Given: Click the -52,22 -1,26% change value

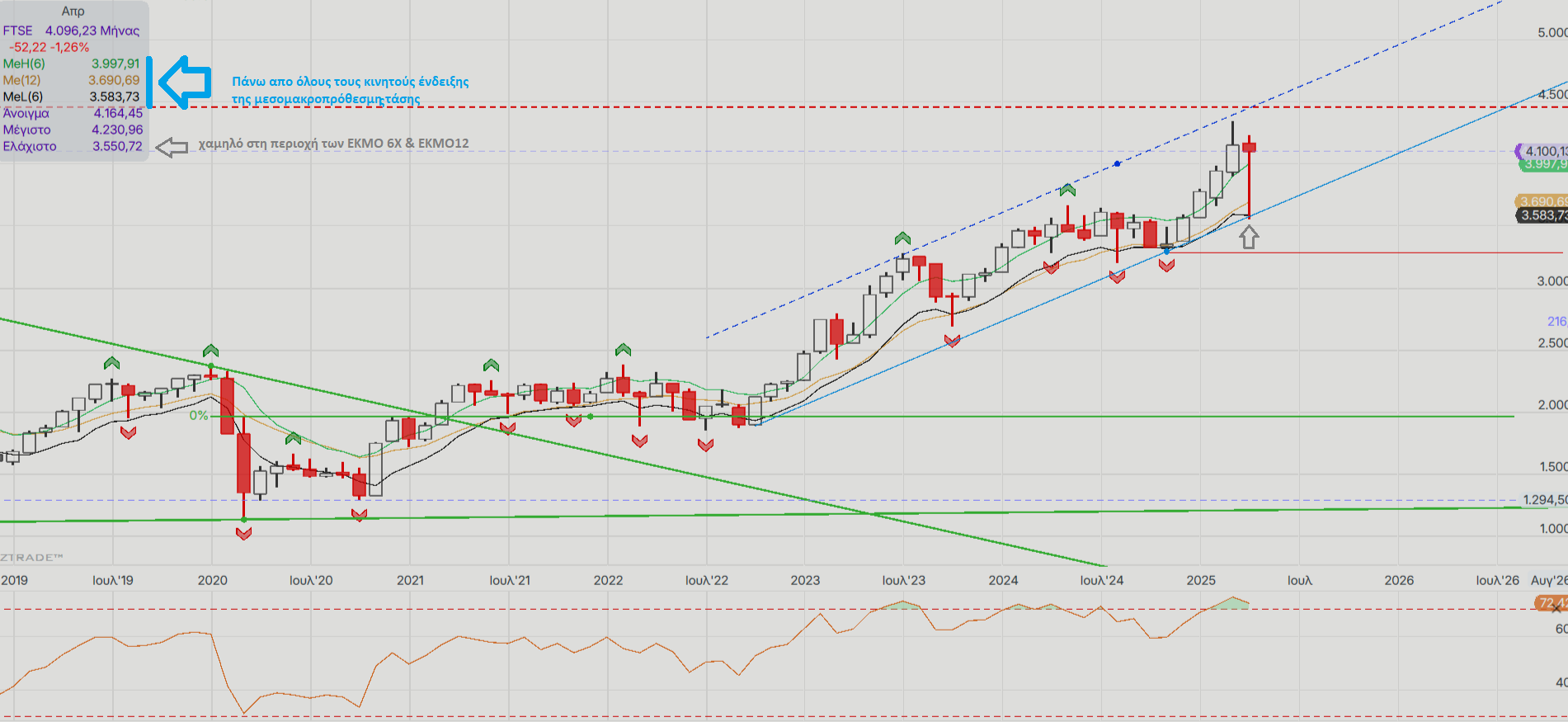Looking at the screenshot, I should pyautogui.click(x=49, y=47).
